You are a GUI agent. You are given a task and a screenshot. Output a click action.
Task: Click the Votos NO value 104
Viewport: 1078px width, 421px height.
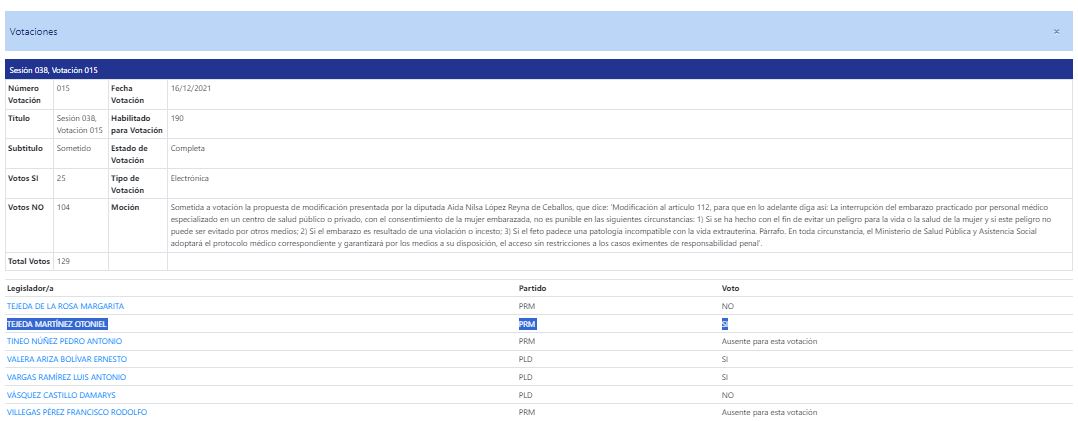click(x=65, y=206)
